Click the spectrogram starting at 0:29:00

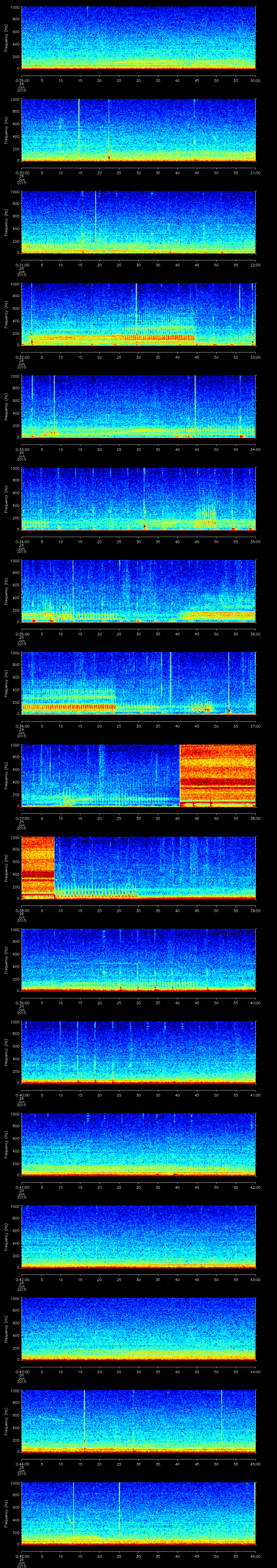[x=138, y=38]
